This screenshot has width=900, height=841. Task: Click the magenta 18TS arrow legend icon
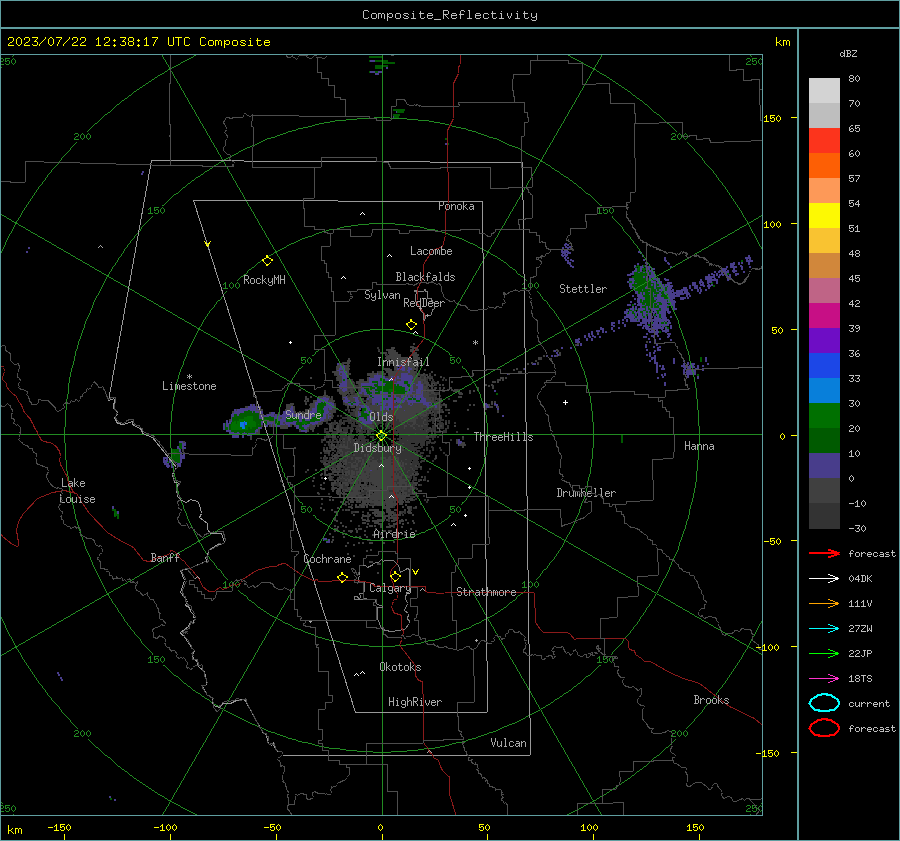(824, 679)
